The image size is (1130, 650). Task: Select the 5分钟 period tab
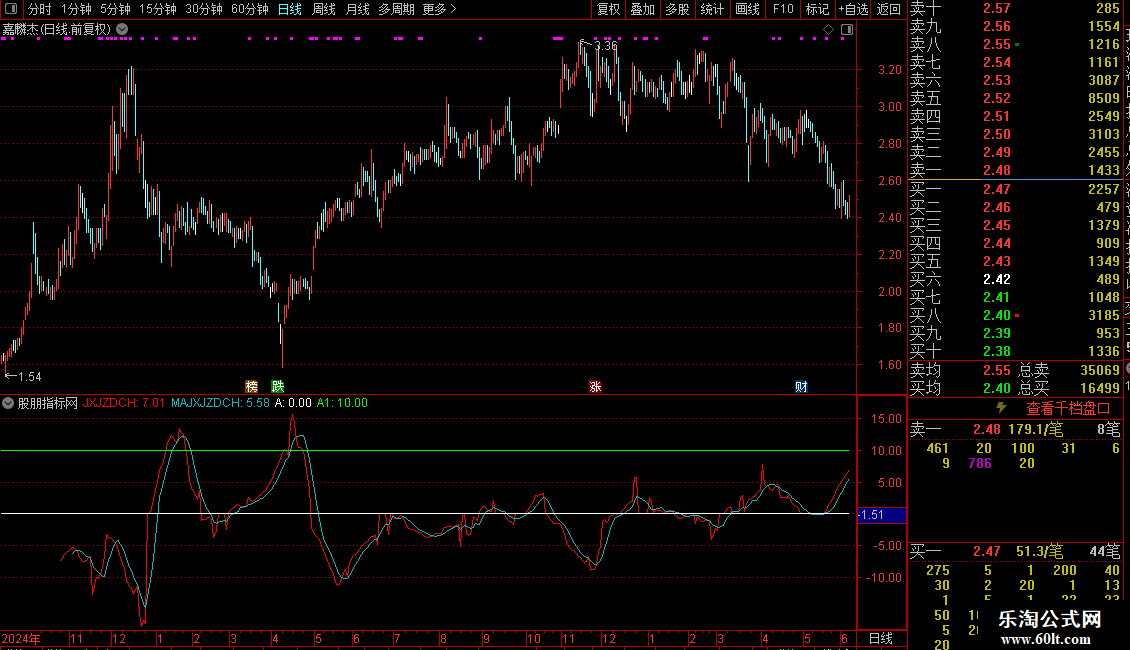tap(115, 9)
